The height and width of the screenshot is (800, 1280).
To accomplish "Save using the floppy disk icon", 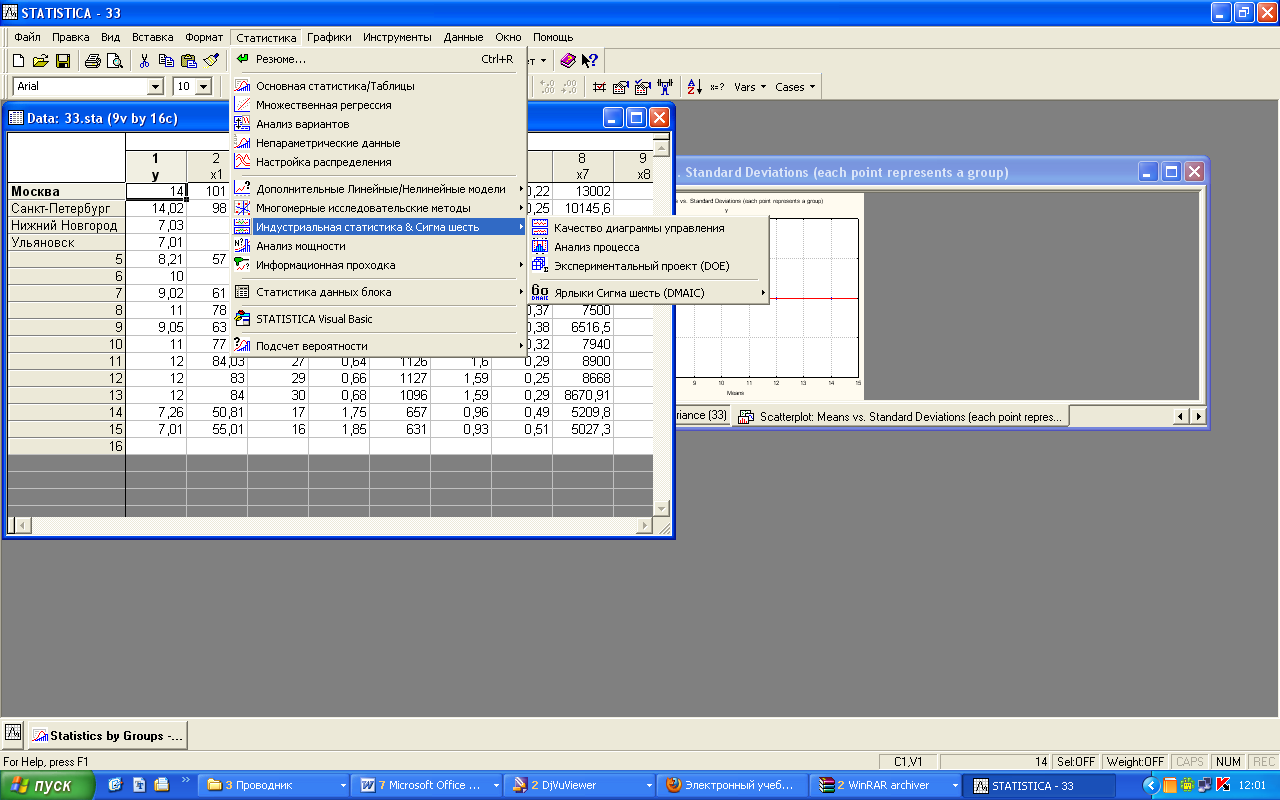I will pos(62,60).
